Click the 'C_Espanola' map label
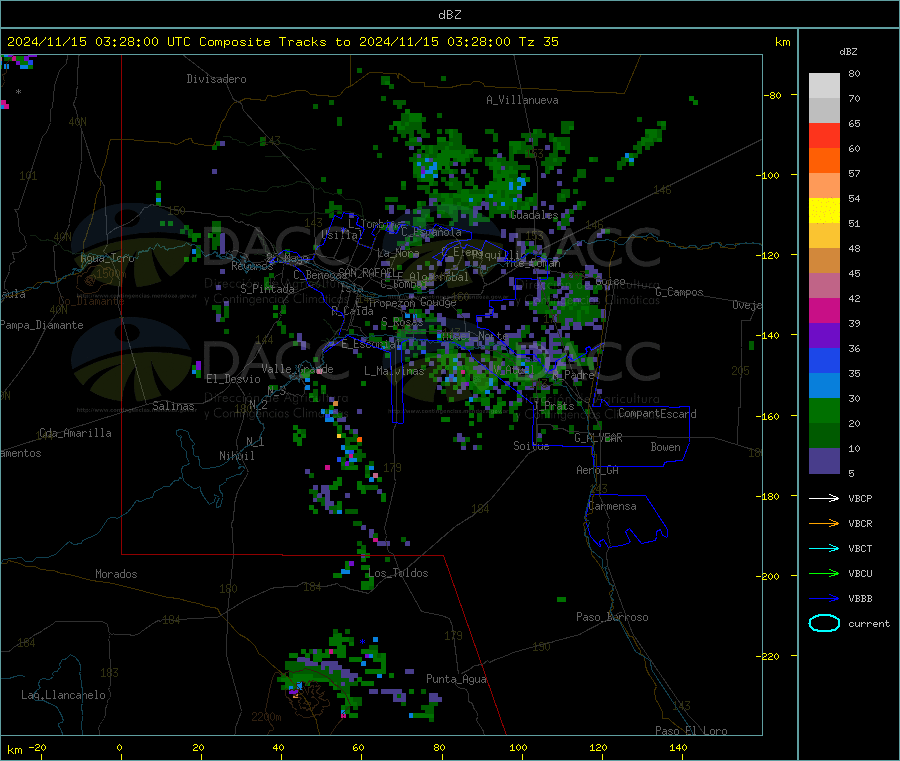The image size is (900, 761). click(431, 232)
